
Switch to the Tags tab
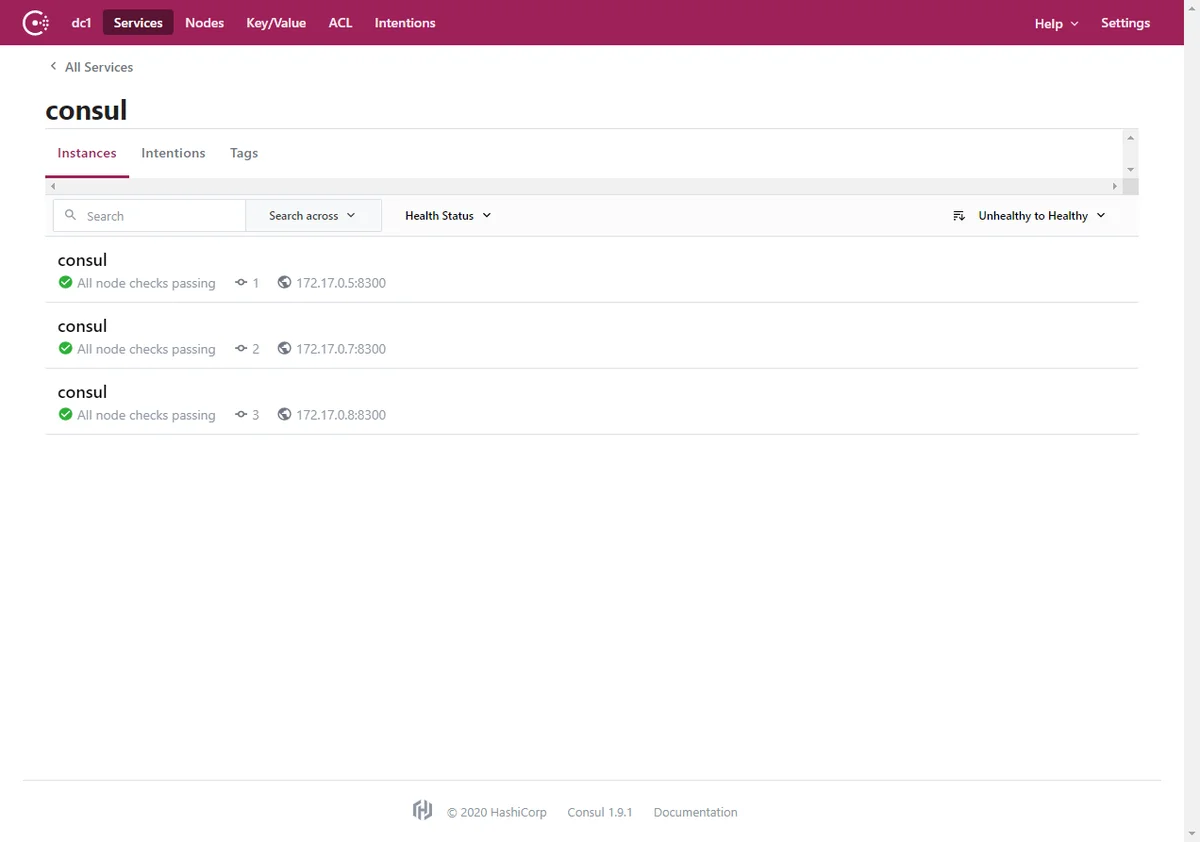click(244, 153)
